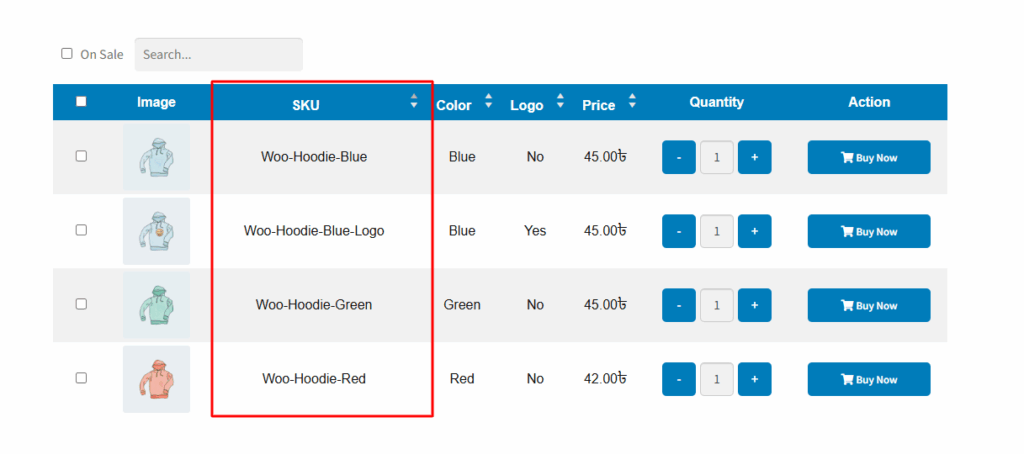Increase quantity for Woo-Hoodie-Green
The height and width of the screenshot is (454, 1024).
[x=754, y=305]
